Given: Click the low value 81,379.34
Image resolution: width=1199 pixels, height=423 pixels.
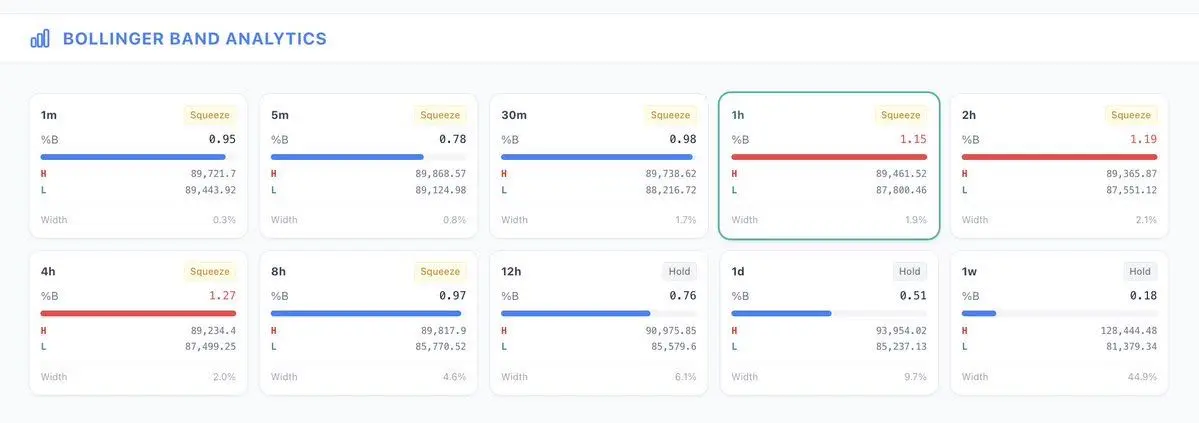Looking at the screenshot, I should pos(1131,347).
